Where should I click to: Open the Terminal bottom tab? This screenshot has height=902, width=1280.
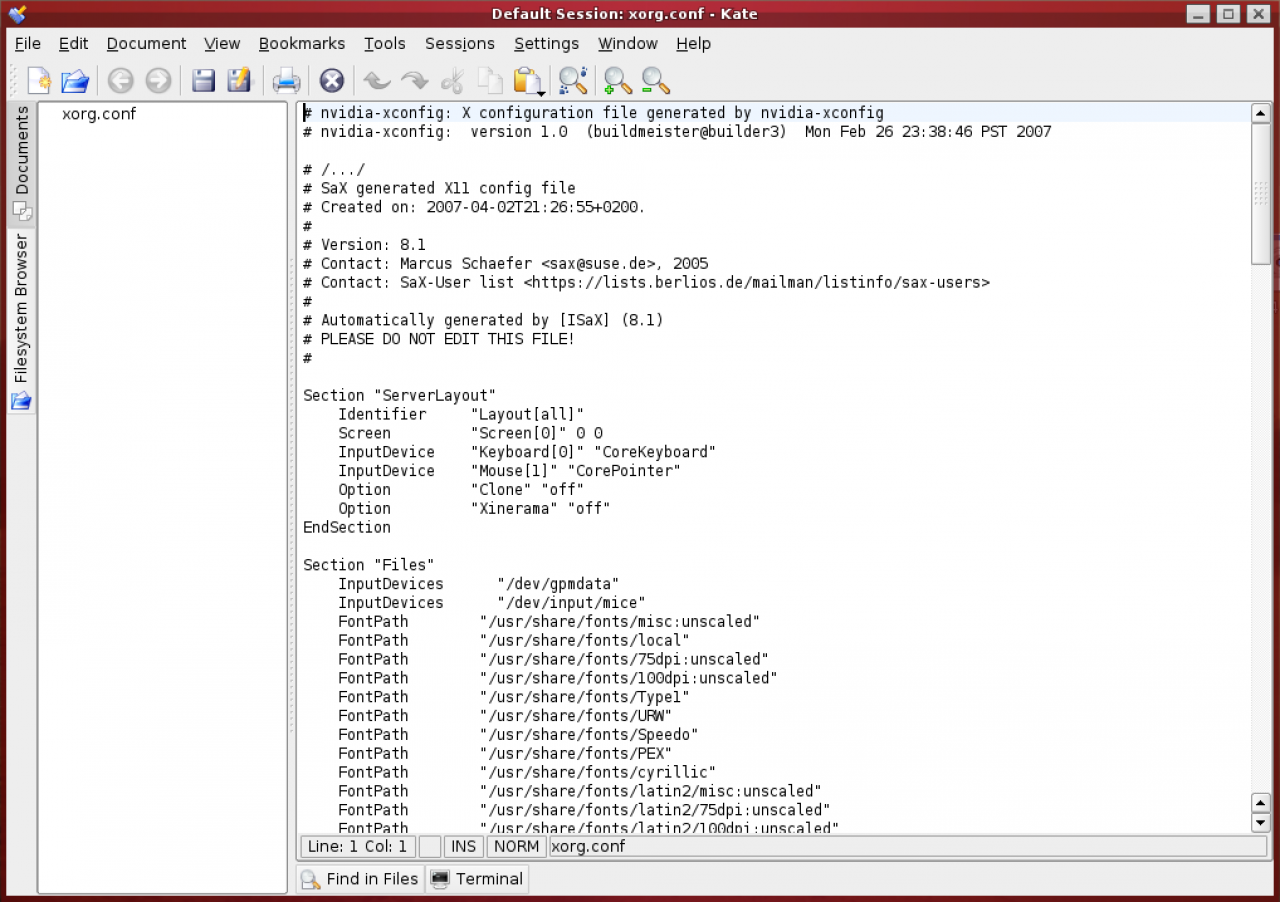(x=477, y=879)
